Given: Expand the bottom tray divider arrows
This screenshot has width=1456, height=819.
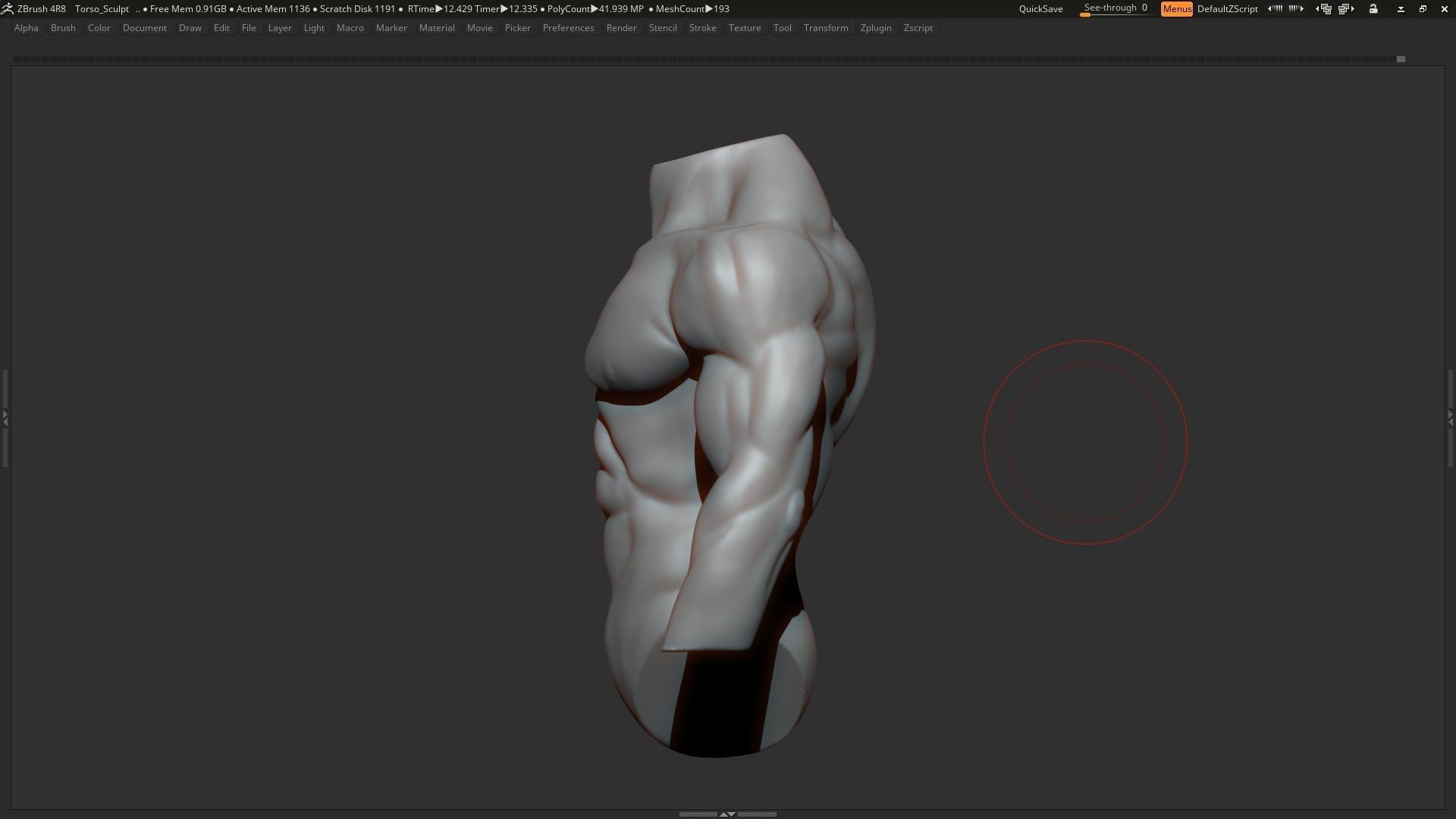Looking at the screenshot, I should point(727,814).
